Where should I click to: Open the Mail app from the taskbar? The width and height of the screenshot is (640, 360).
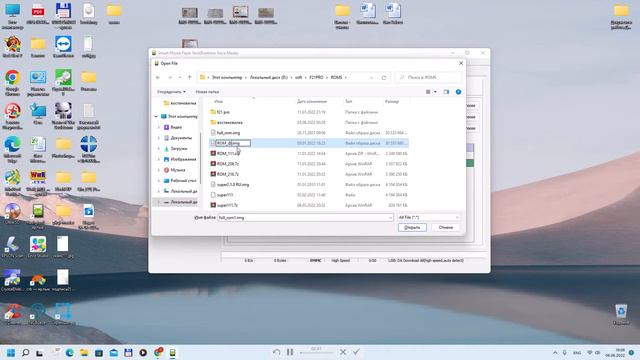tap(113, 352)
